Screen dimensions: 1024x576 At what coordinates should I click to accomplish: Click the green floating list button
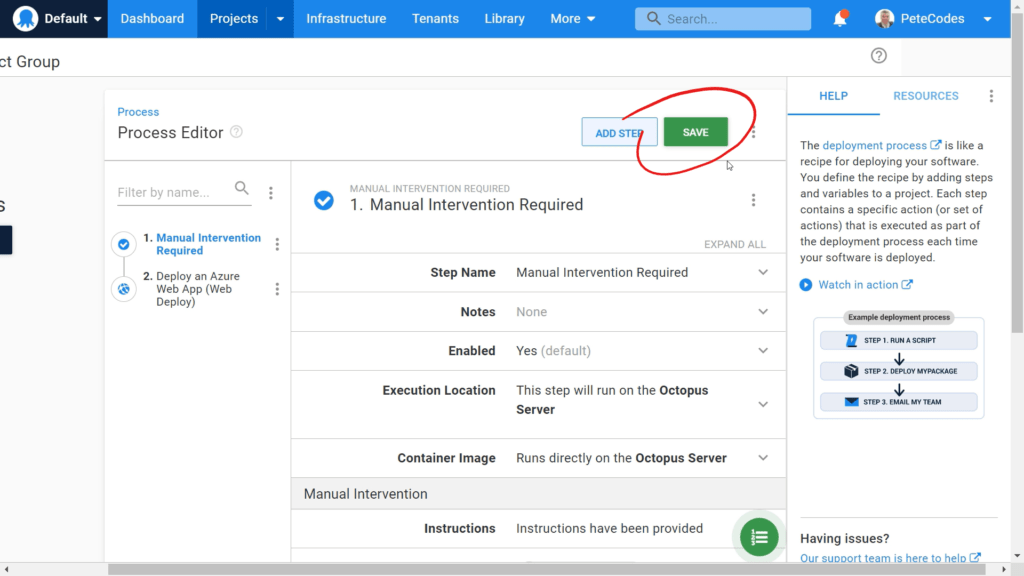[x=759, y=537]
